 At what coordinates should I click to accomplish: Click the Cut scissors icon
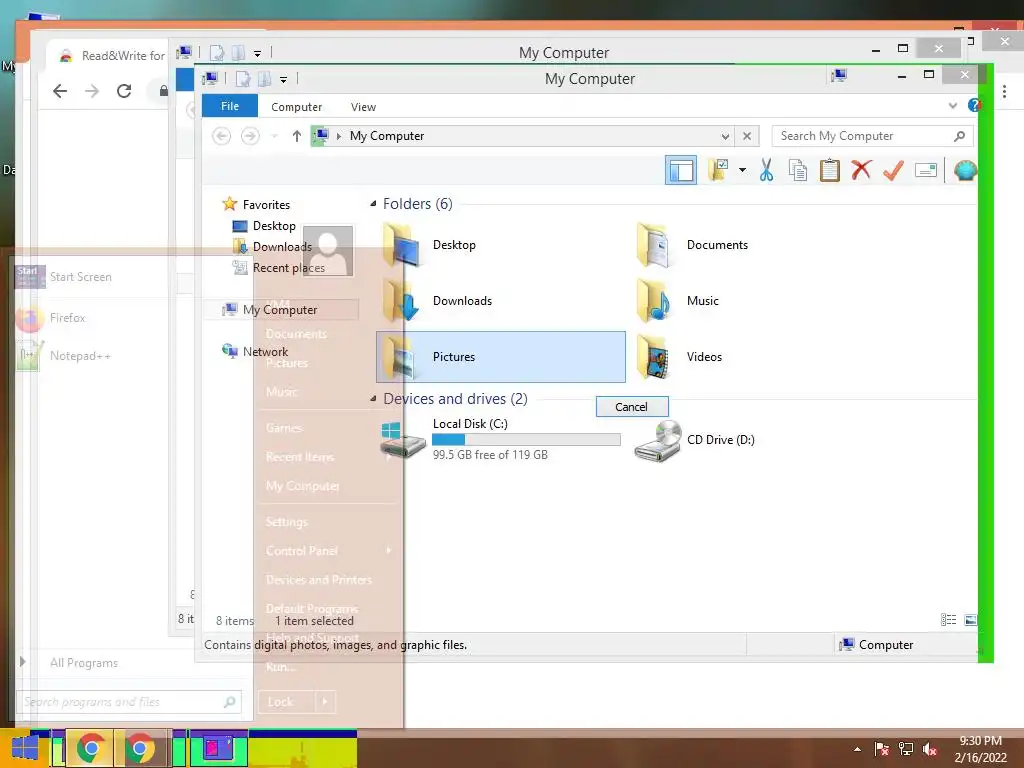767,170
